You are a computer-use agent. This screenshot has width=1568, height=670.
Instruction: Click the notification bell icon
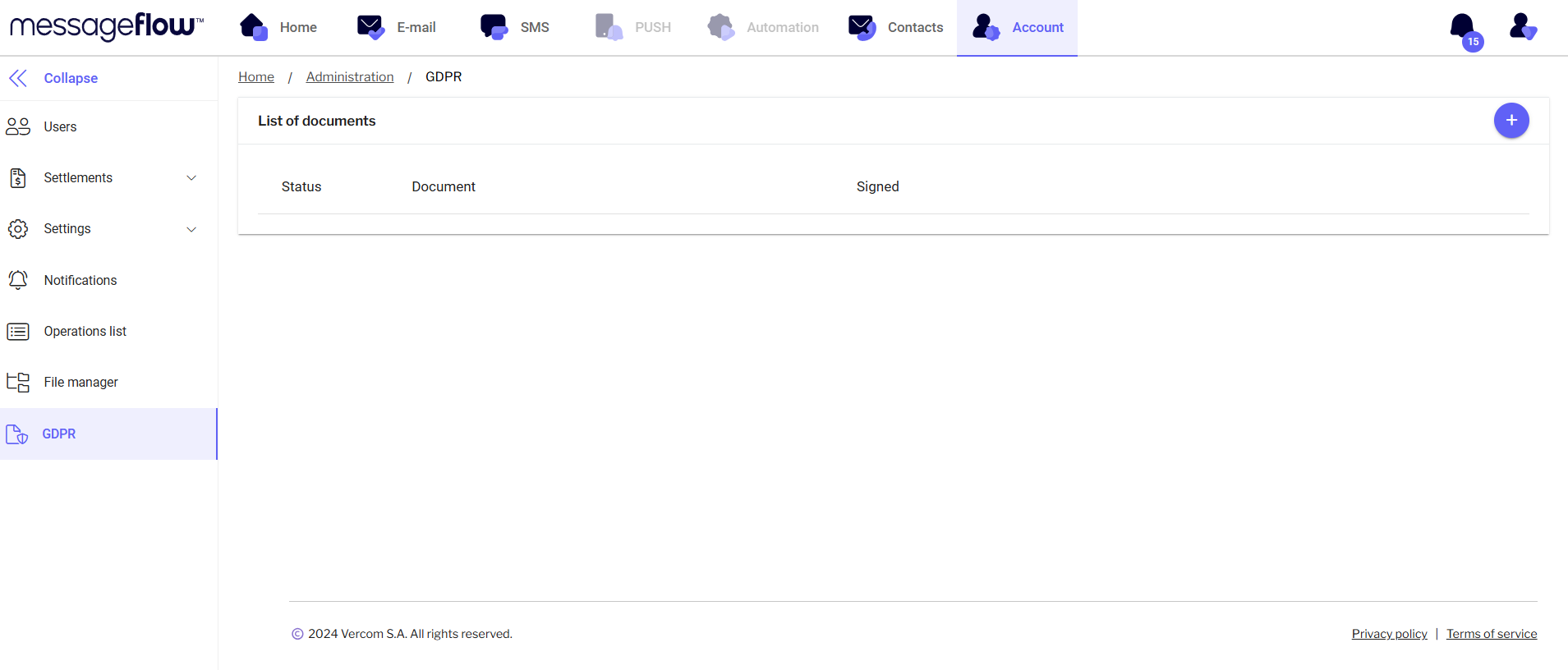tap(1464, 28)
